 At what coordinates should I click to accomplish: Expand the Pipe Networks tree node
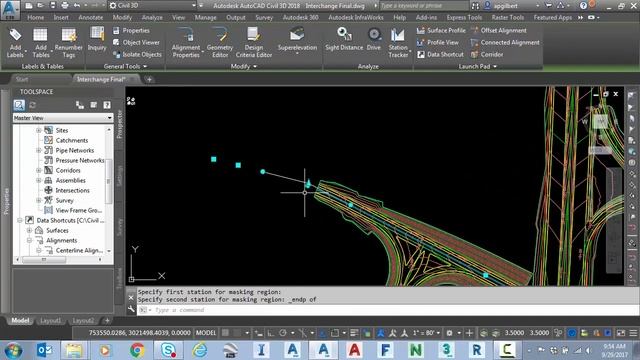[x=39, y=150]
